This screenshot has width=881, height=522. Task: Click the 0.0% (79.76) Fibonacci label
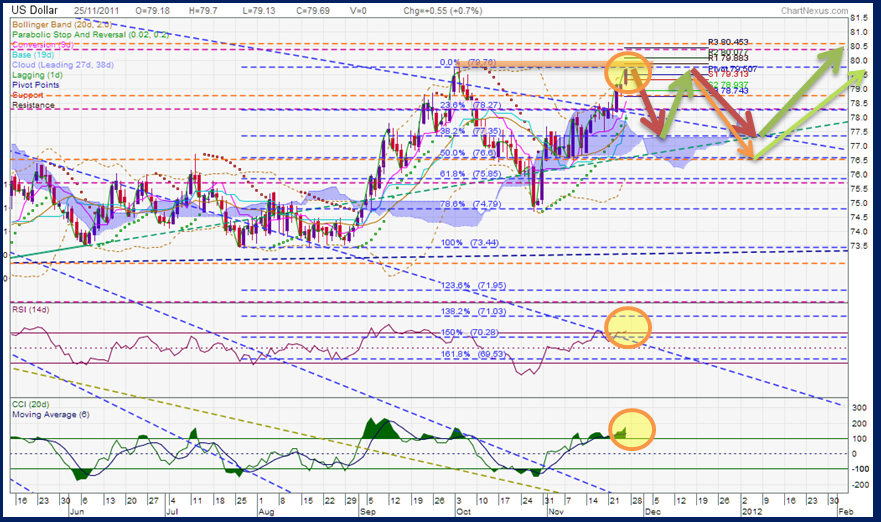coord(467,62)
